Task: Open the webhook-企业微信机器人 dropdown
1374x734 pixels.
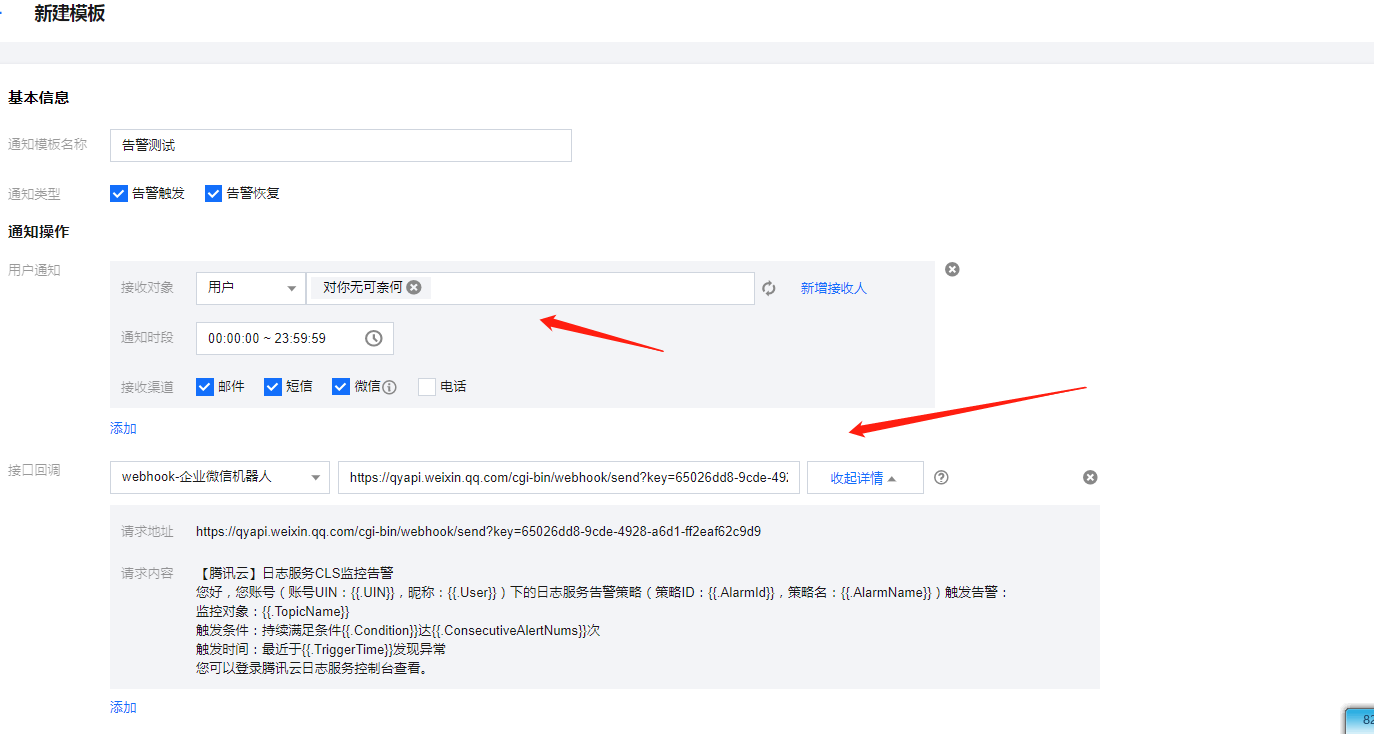Action: pyautogui.click(x=220, y=477)
